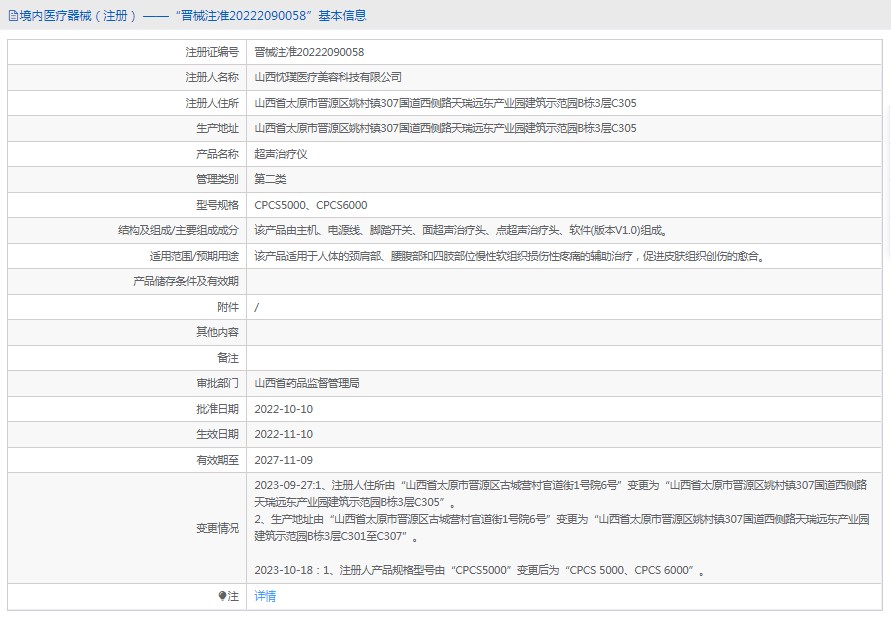Click the 产品储存条件及有效期 row label
The height and width of the screenshot is (617, 891).
click(x=186, y=281)
